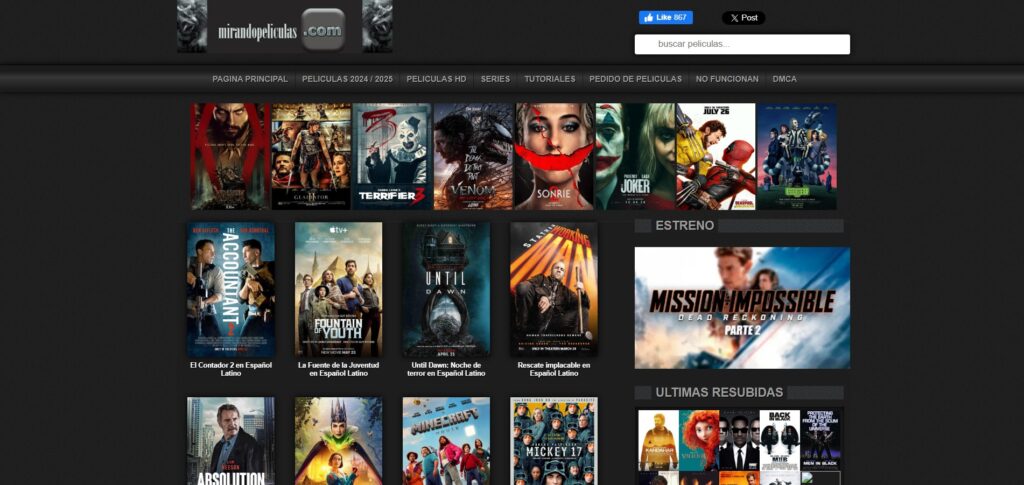Screen dimensions: 1024x485
Task: Open the first Ultimas Resubidas thumbnail (Kandahar)
Action: [x=658, y=440]
